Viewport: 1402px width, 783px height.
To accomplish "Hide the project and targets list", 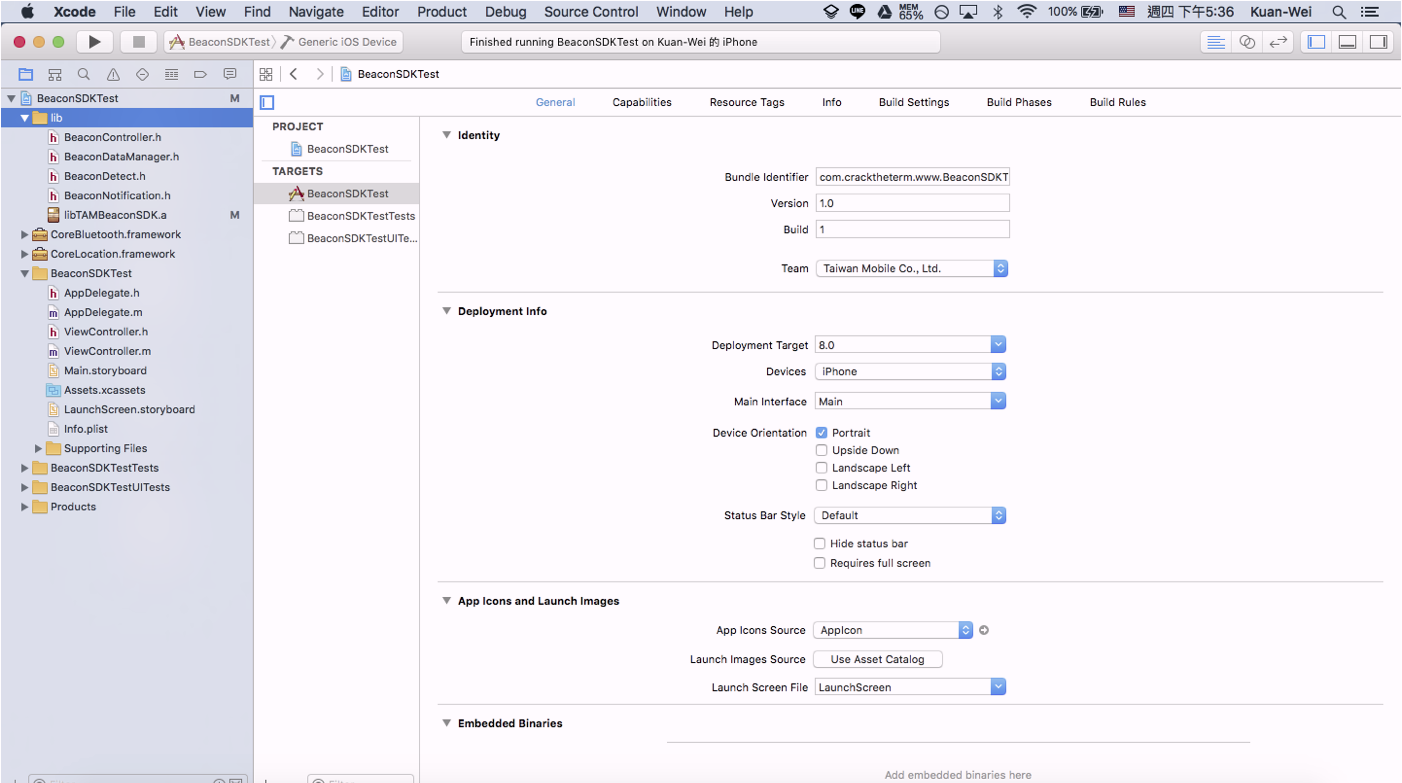I will (267, 102).
